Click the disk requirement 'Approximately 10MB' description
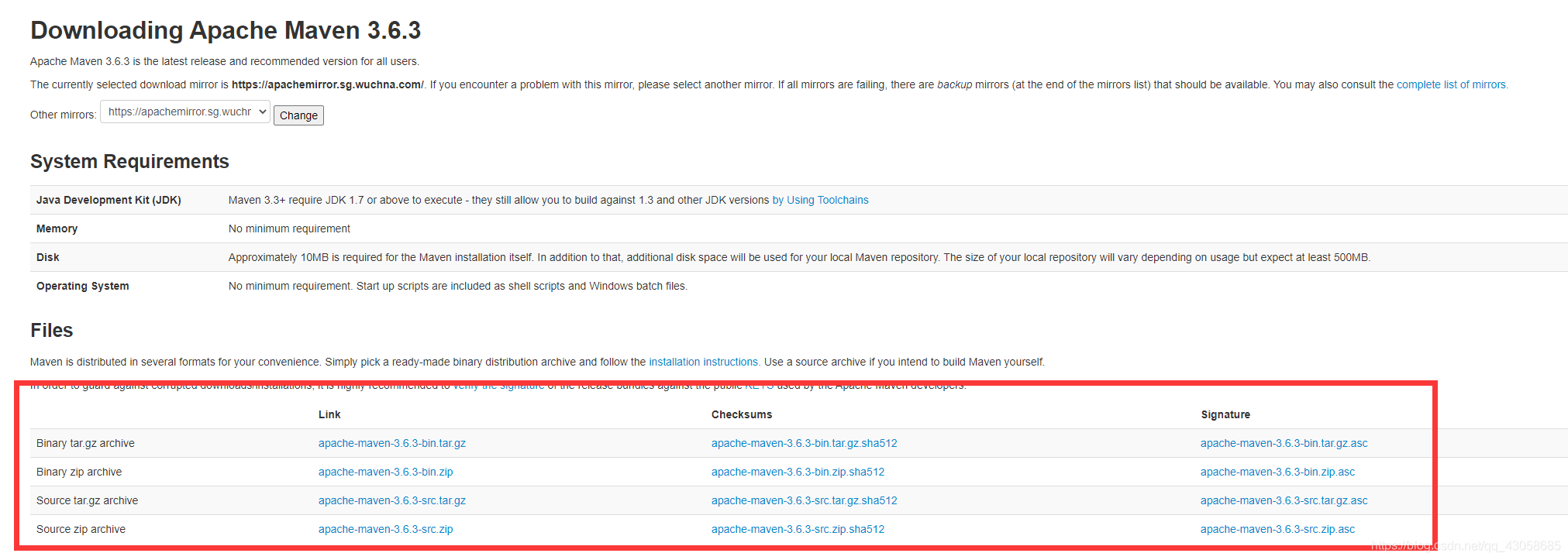The height and width of the screenshot is (560, 1568). [x=799, y=257]
